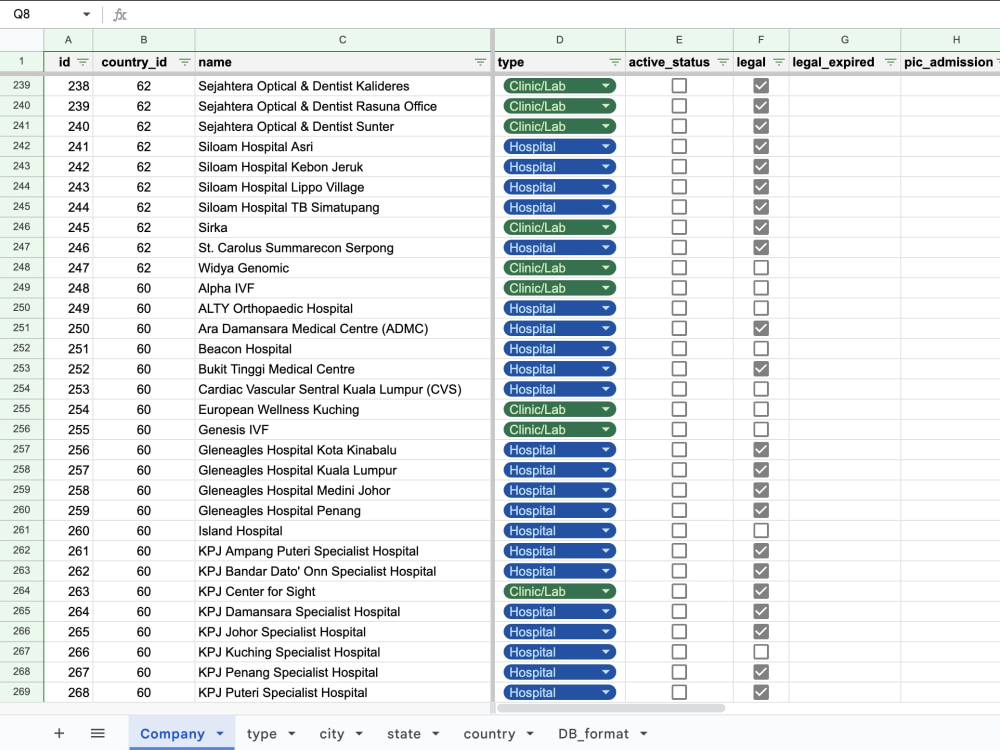Select id cell with value 252

68,369
